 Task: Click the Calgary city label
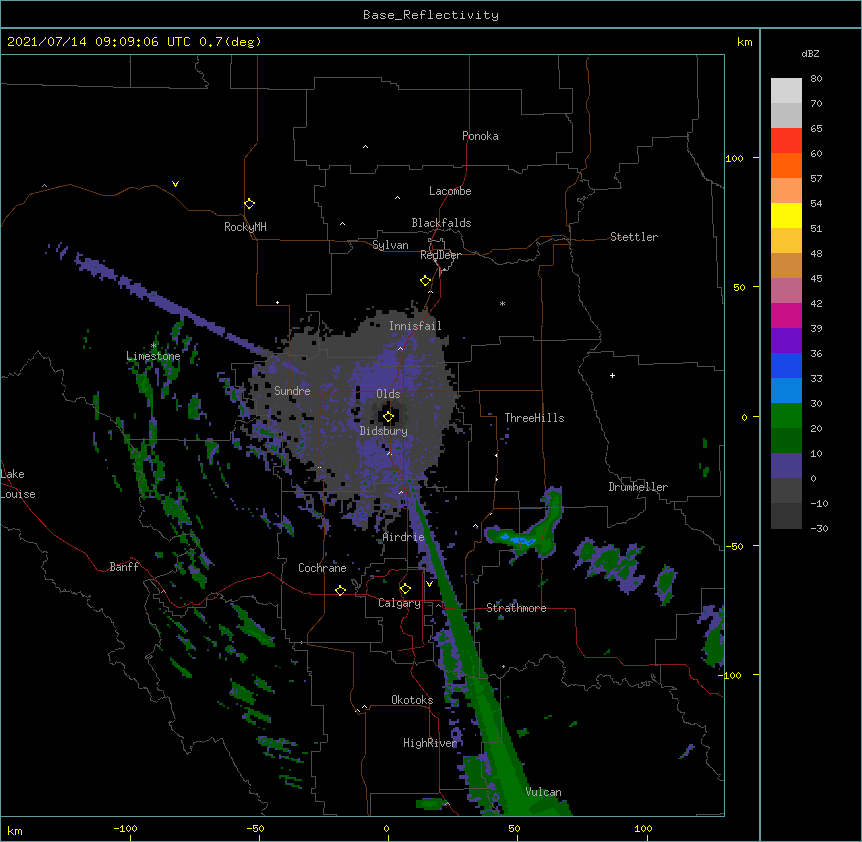399,603
